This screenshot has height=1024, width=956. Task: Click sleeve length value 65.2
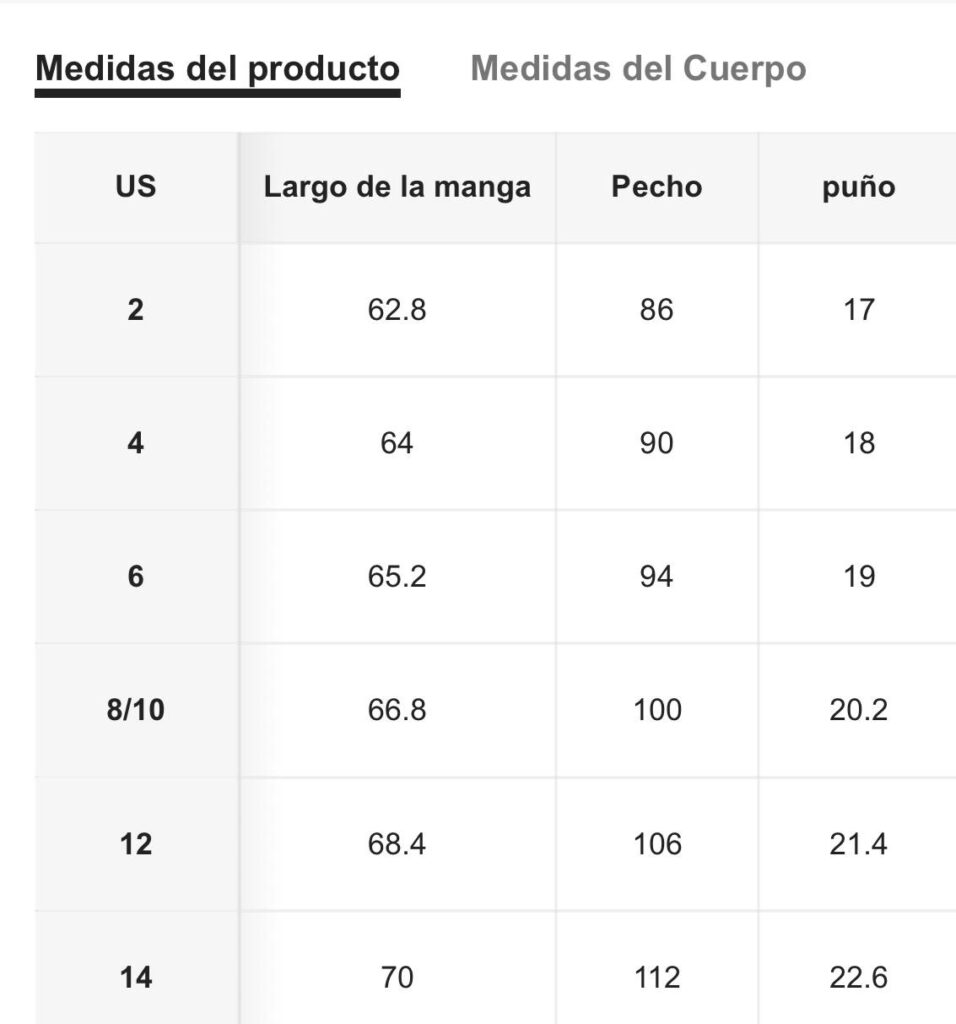tap(396, 577)
